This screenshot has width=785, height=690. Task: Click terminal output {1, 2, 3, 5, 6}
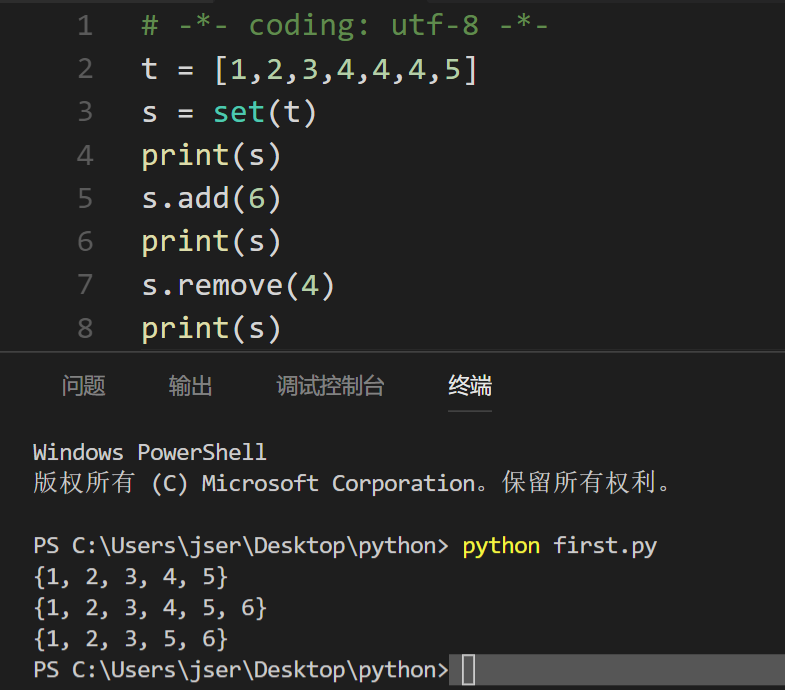131,639
